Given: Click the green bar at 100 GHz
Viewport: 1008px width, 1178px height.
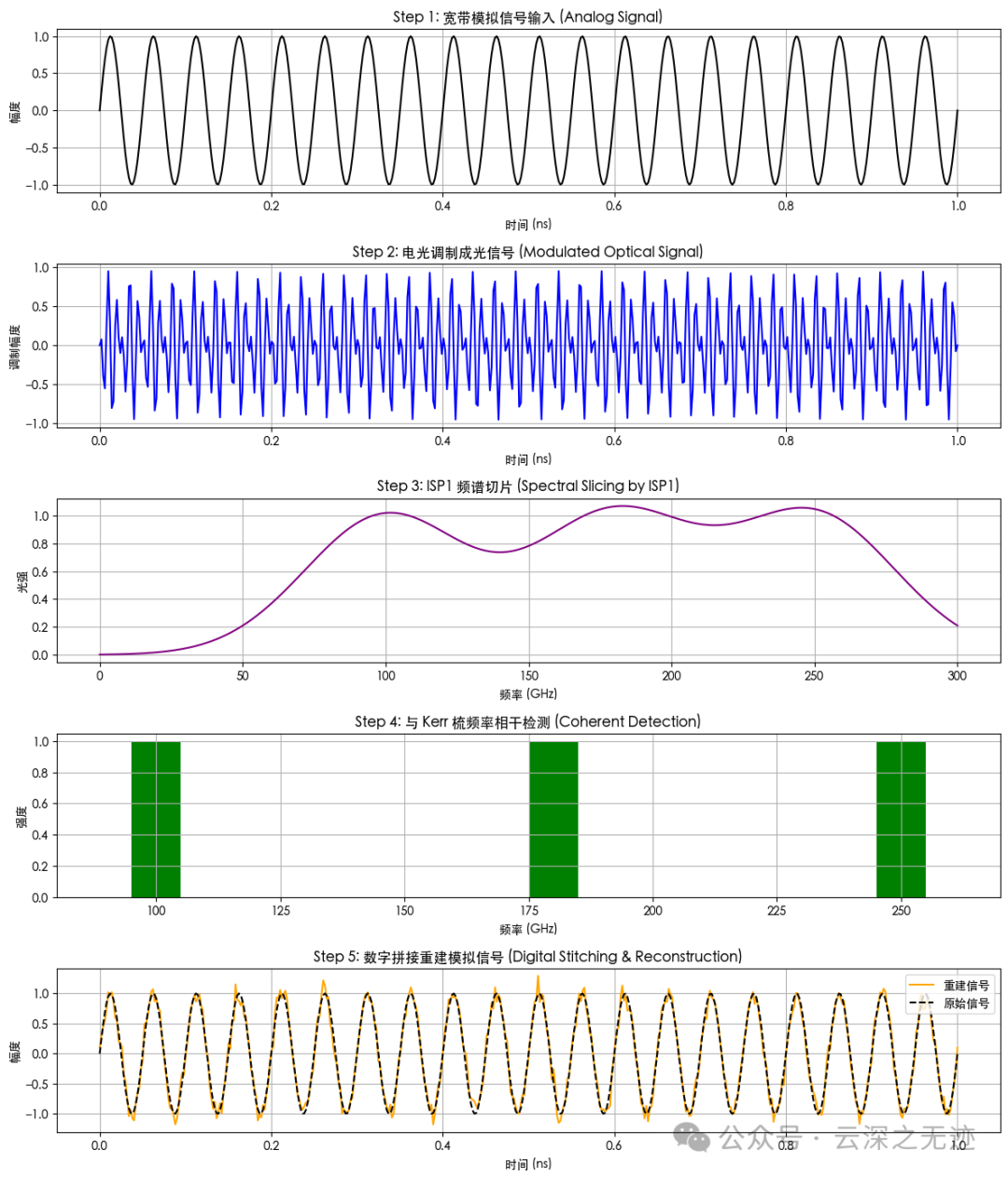Looking at the screenshot, I should click(156, 820).
